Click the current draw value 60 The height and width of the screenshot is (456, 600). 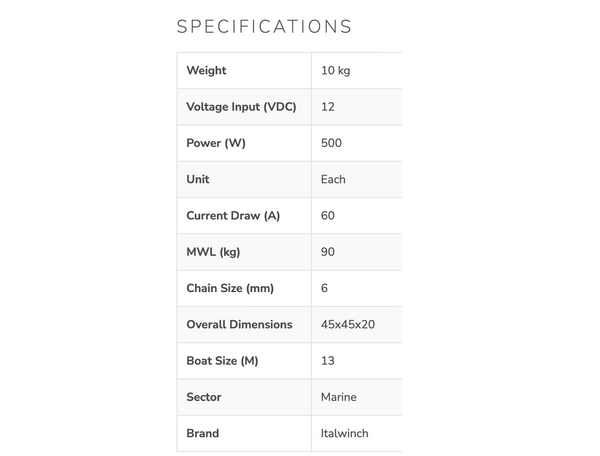[x=328, y=216]
